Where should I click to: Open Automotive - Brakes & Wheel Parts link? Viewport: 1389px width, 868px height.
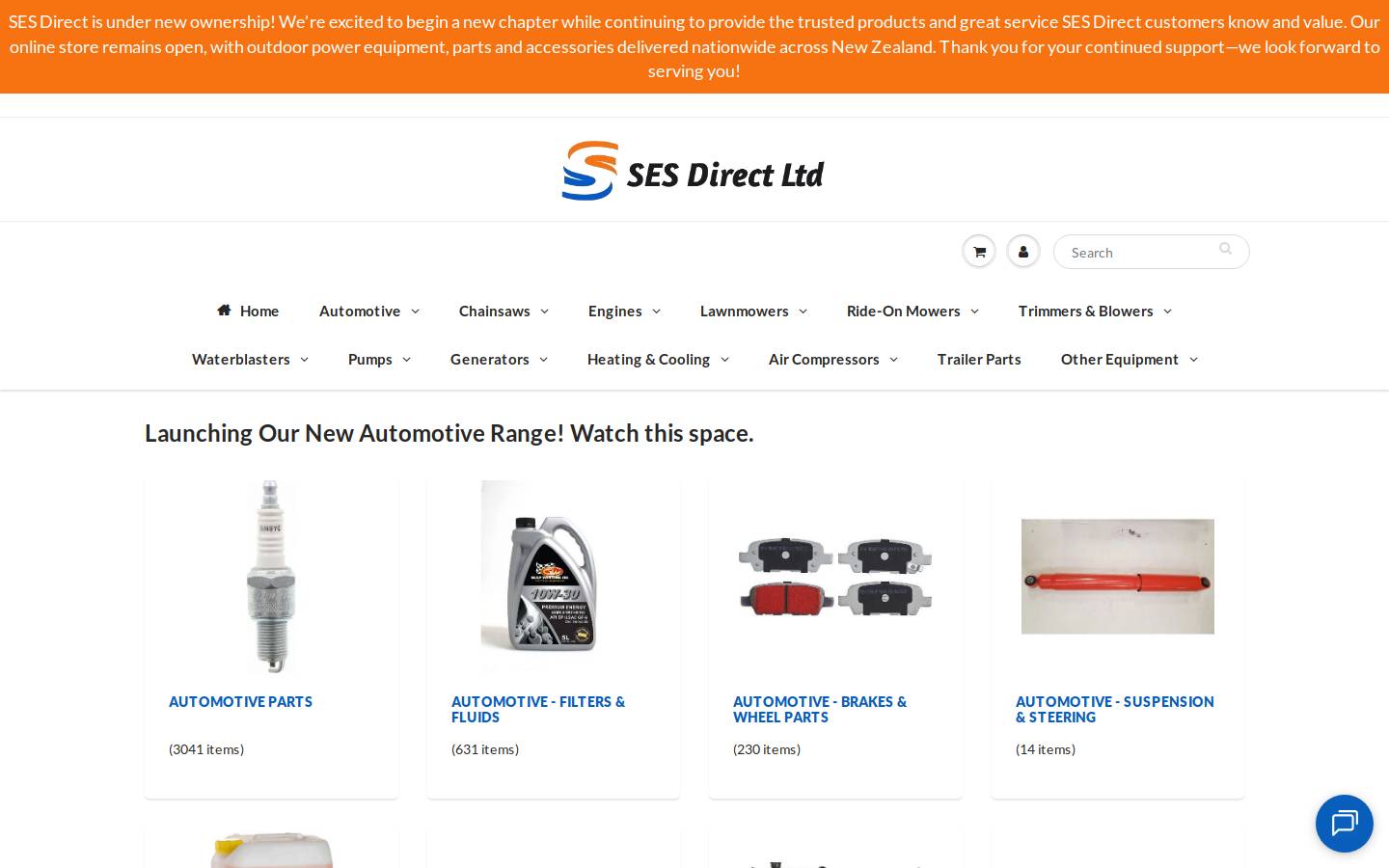[x=820, y=709]
